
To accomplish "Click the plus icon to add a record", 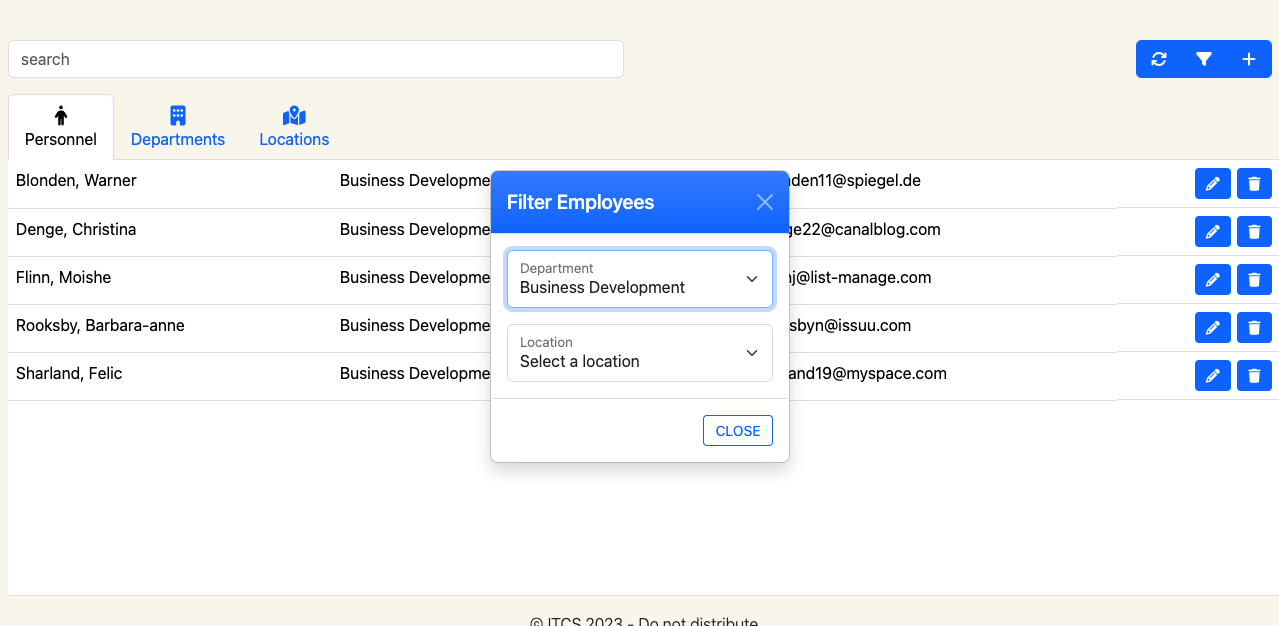I will tap(1248, 59).
